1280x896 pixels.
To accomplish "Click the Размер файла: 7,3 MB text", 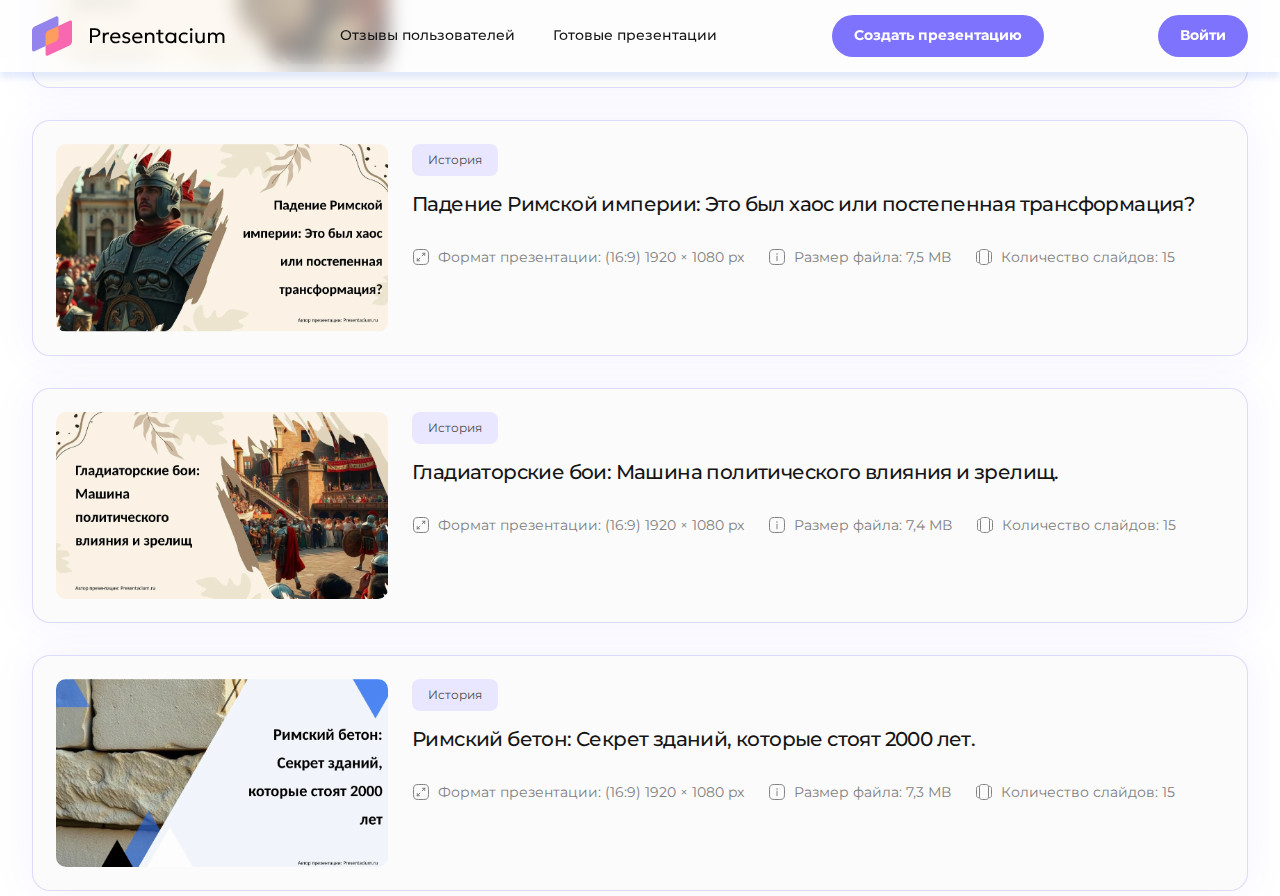I will 873,792.
